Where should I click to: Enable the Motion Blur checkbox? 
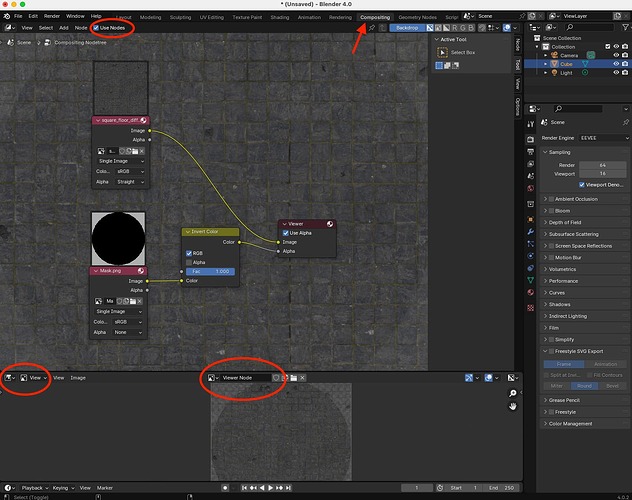coord(551,257)
